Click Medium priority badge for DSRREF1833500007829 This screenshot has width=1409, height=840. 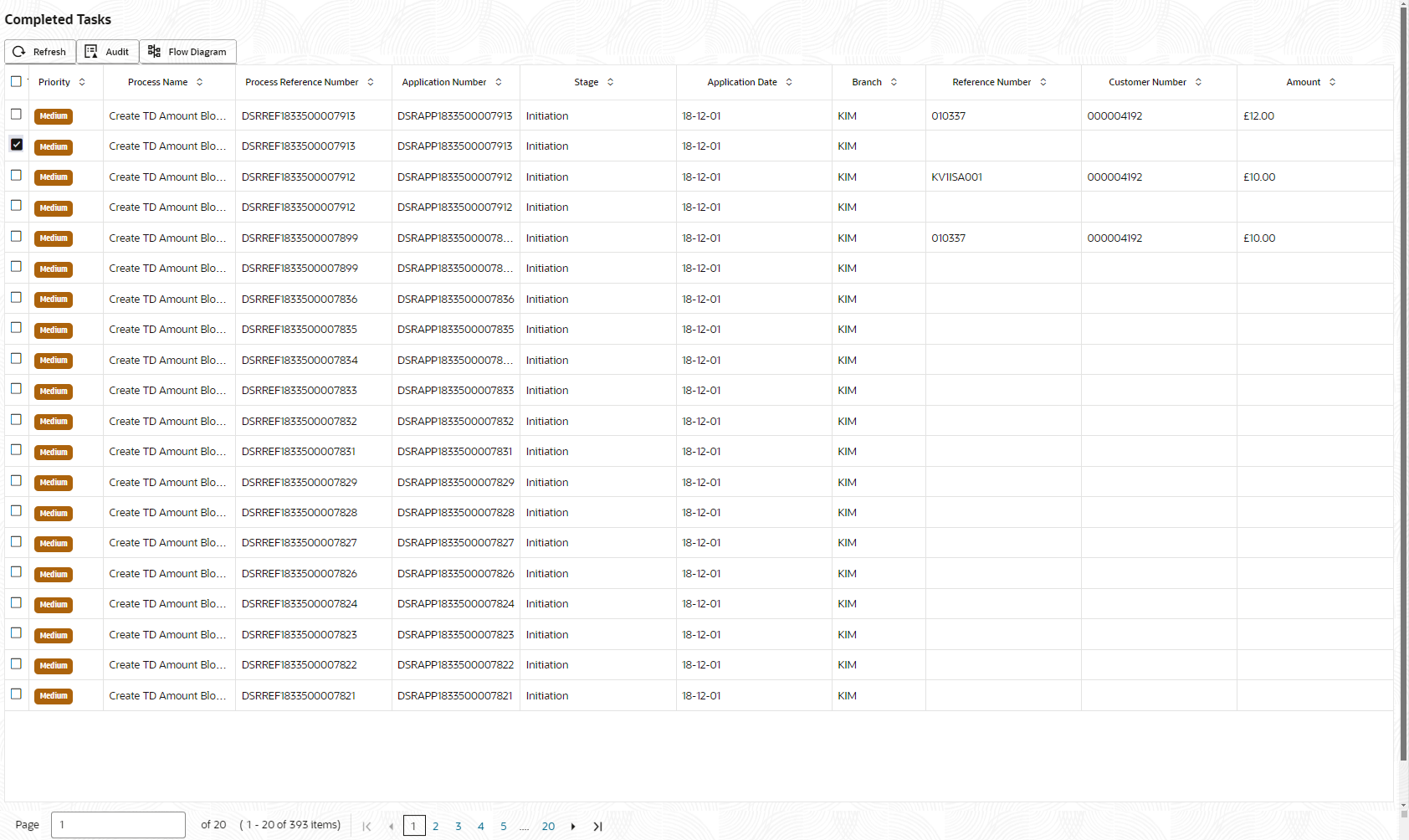pos(54,483)
